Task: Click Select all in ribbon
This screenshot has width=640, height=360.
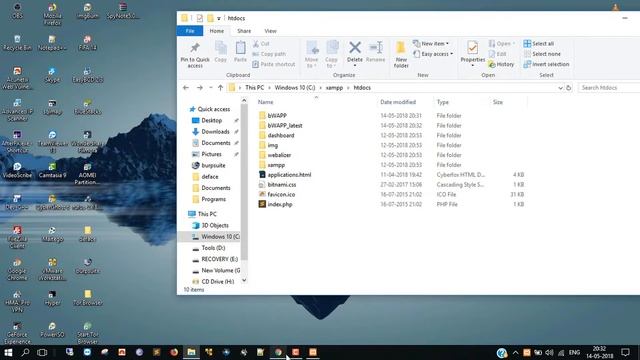Action: tap(539, 44)
